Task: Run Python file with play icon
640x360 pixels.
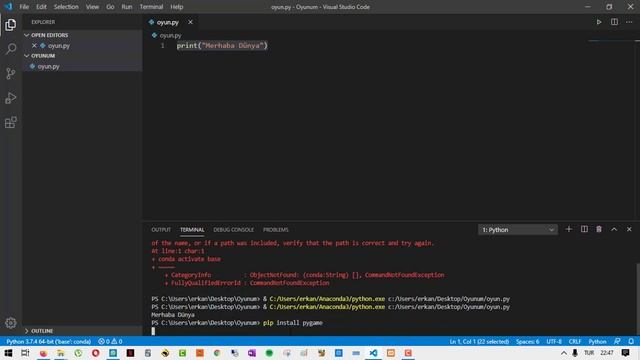Action: 599,22
